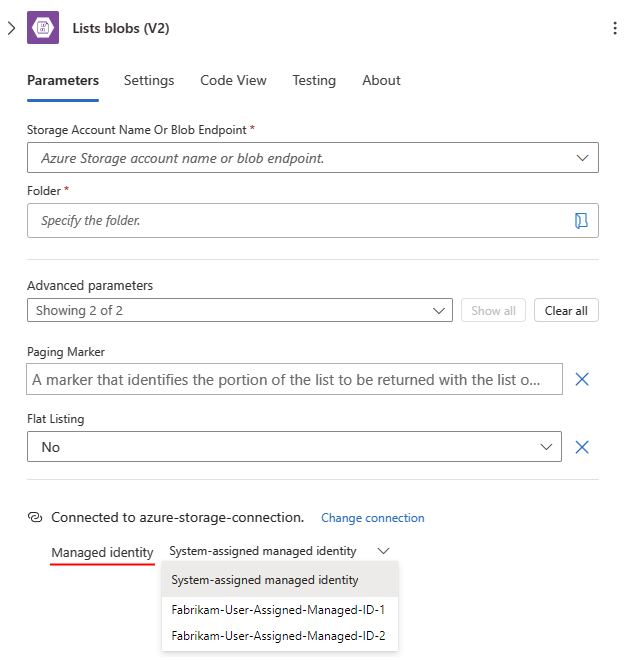Open the About tab
Image resolution: width=640 pixels, height=660 pixels.
(x=381, y=81)
